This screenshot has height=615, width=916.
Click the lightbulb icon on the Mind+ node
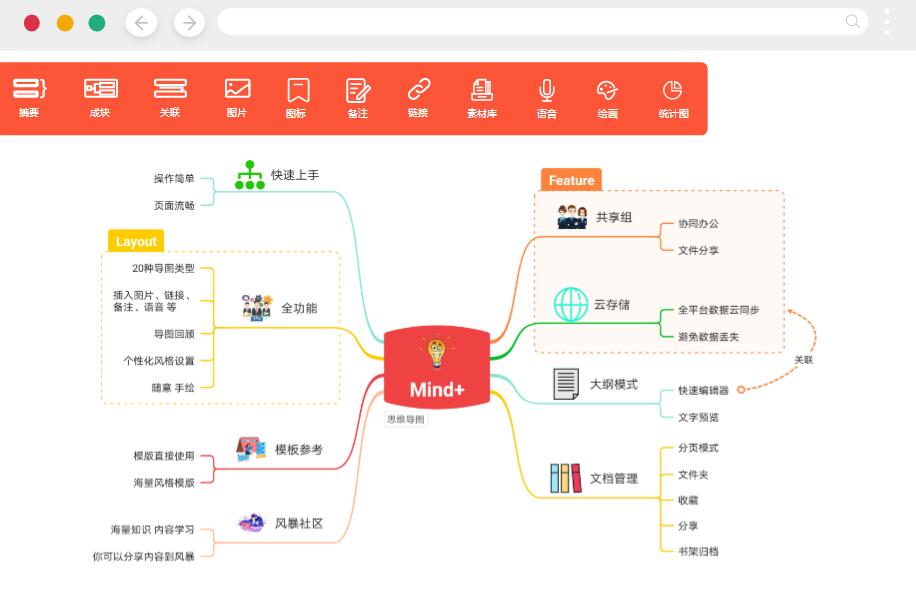point(436,352)
